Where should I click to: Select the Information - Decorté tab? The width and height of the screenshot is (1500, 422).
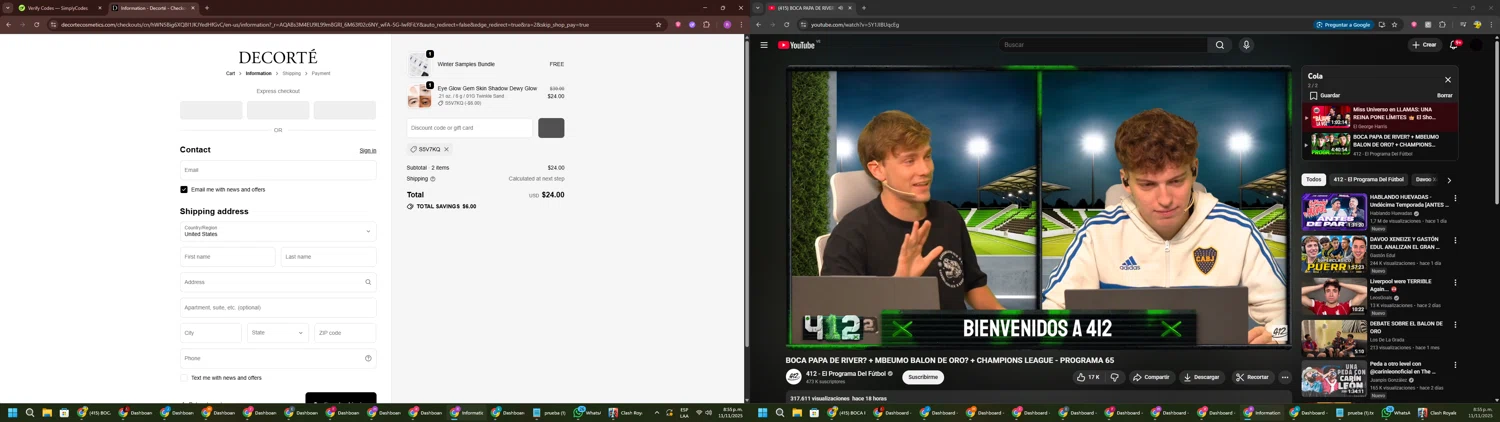(153, 8)
